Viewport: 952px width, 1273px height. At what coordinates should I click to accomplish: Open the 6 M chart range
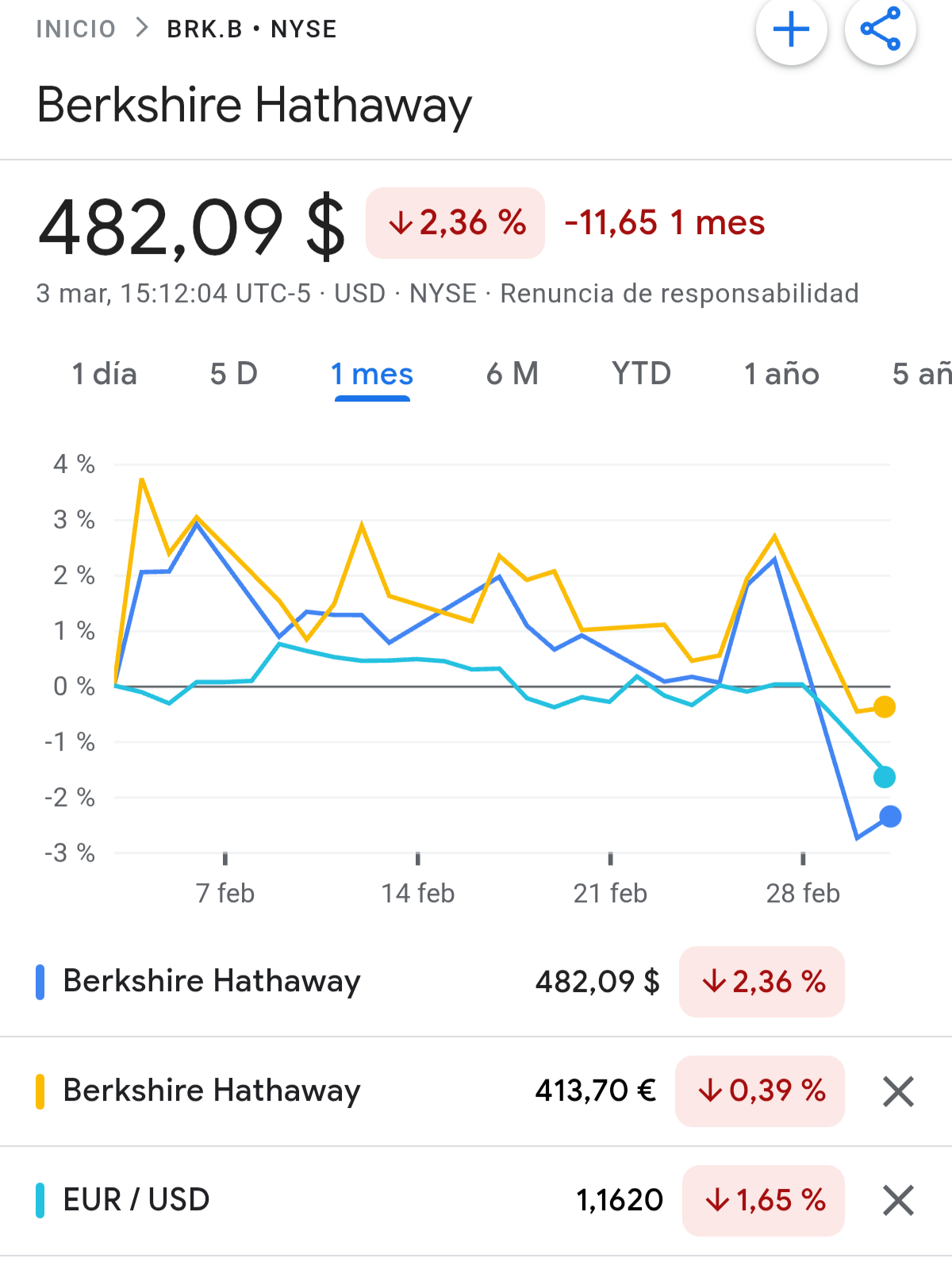(x=512, y=374)
